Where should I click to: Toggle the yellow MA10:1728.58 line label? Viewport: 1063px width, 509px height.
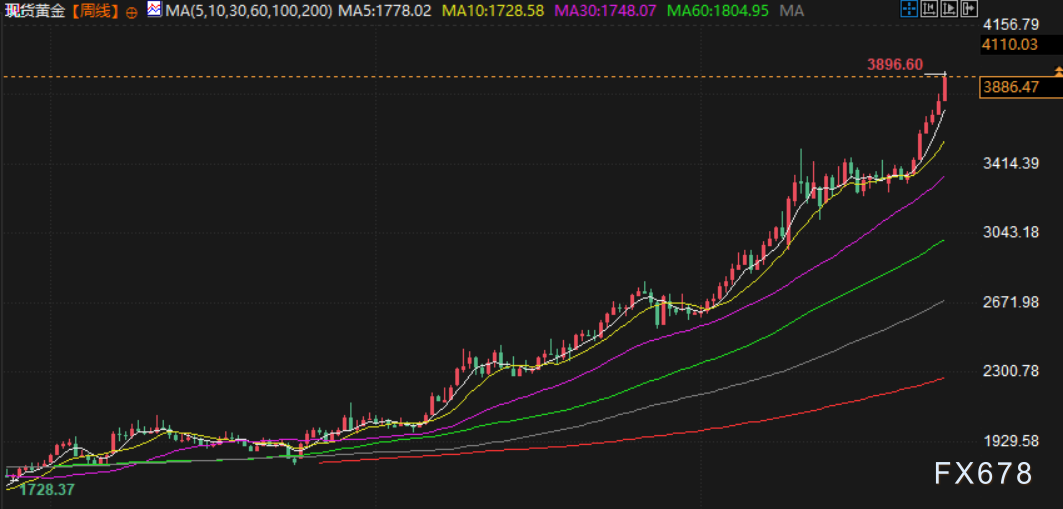[x=493, y=11]
